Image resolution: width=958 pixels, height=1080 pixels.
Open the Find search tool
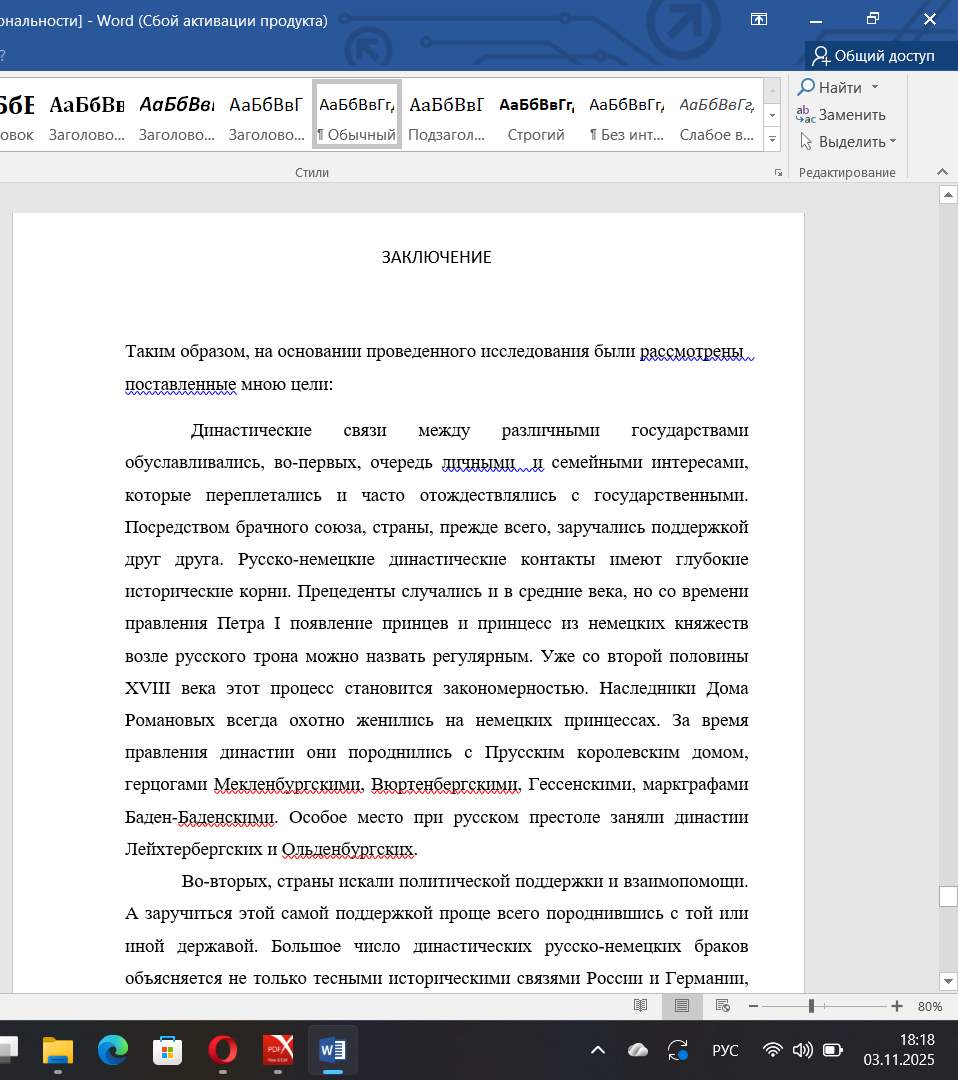pos(830,88)
